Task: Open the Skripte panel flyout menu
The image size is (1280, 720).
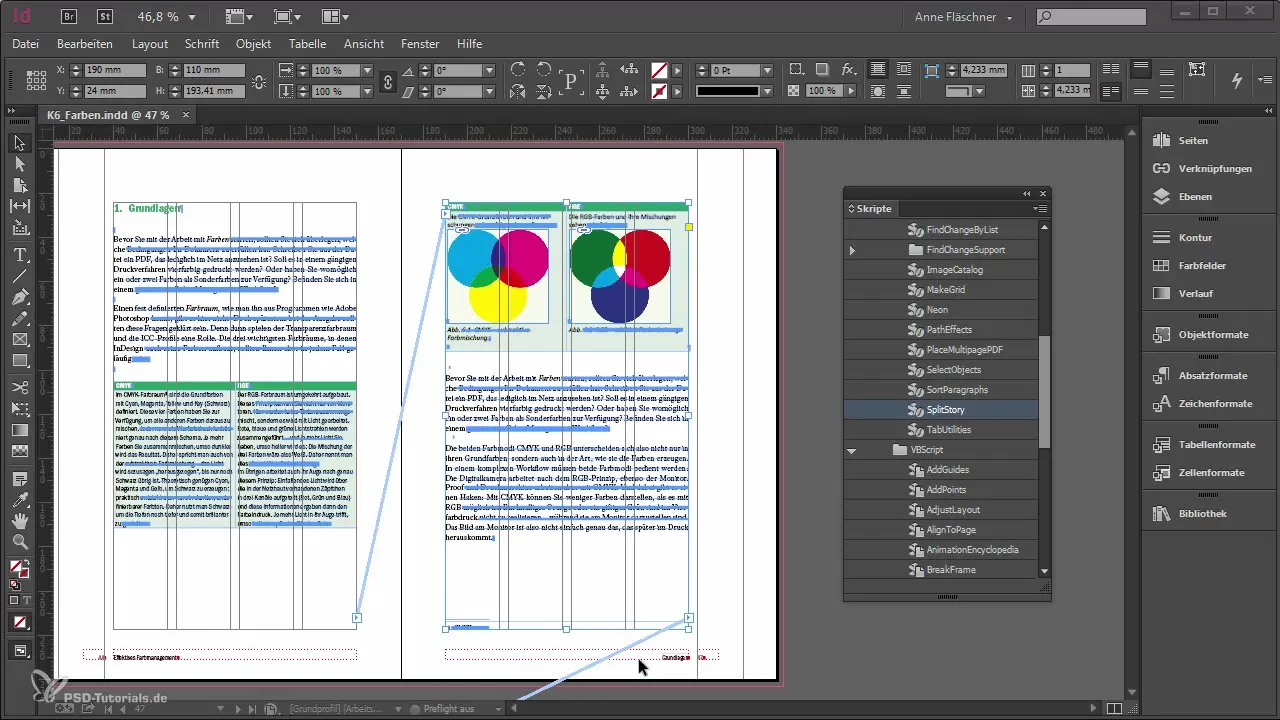Action: pos(1040,209)
